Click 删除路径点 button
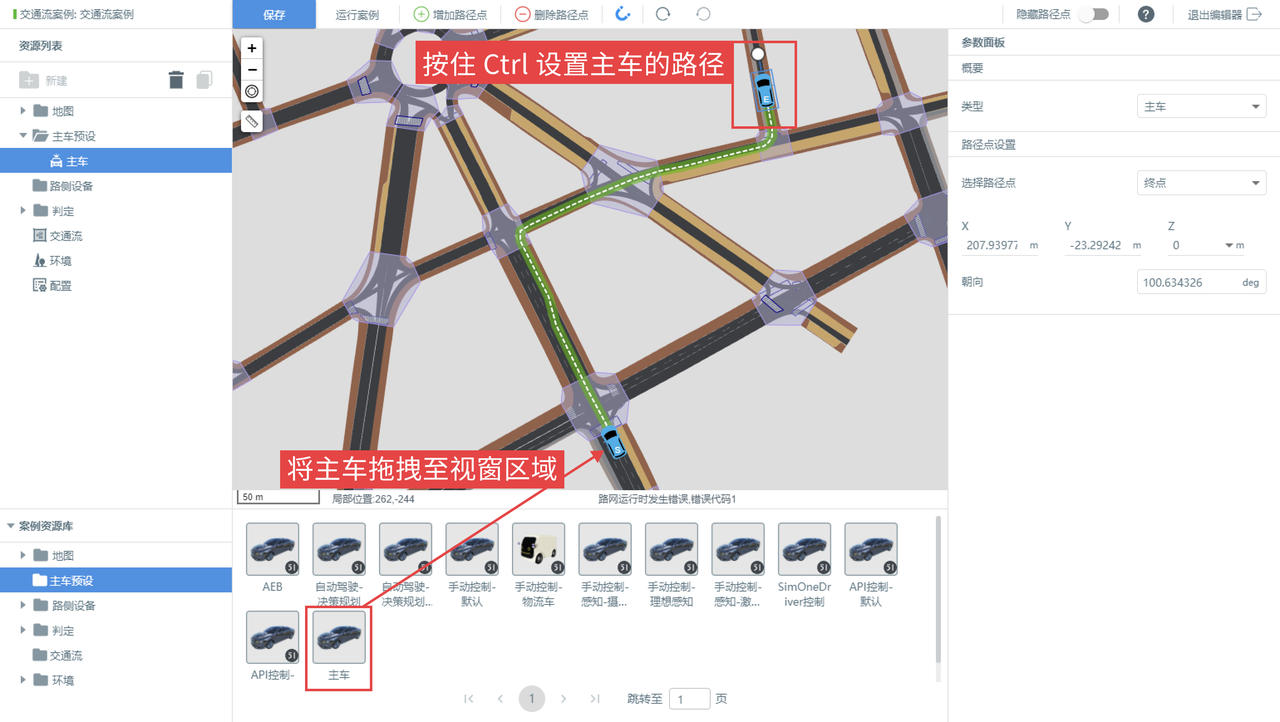This screenshot has width=1280, height=722. tap(551, 14)
